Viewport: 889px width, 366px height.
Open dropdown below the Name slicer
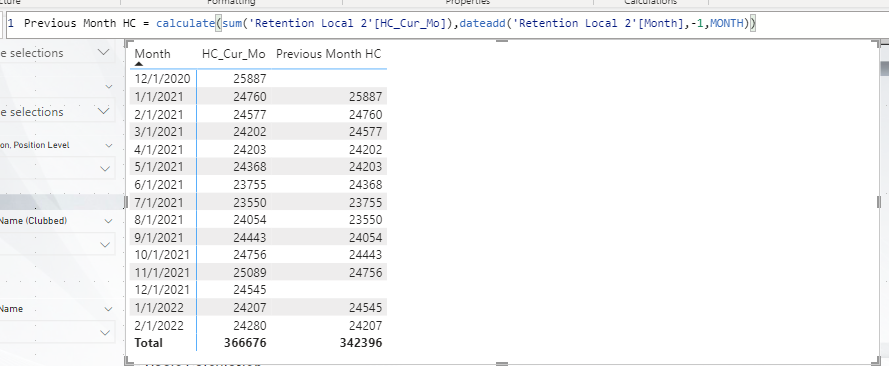click(104, 332)
